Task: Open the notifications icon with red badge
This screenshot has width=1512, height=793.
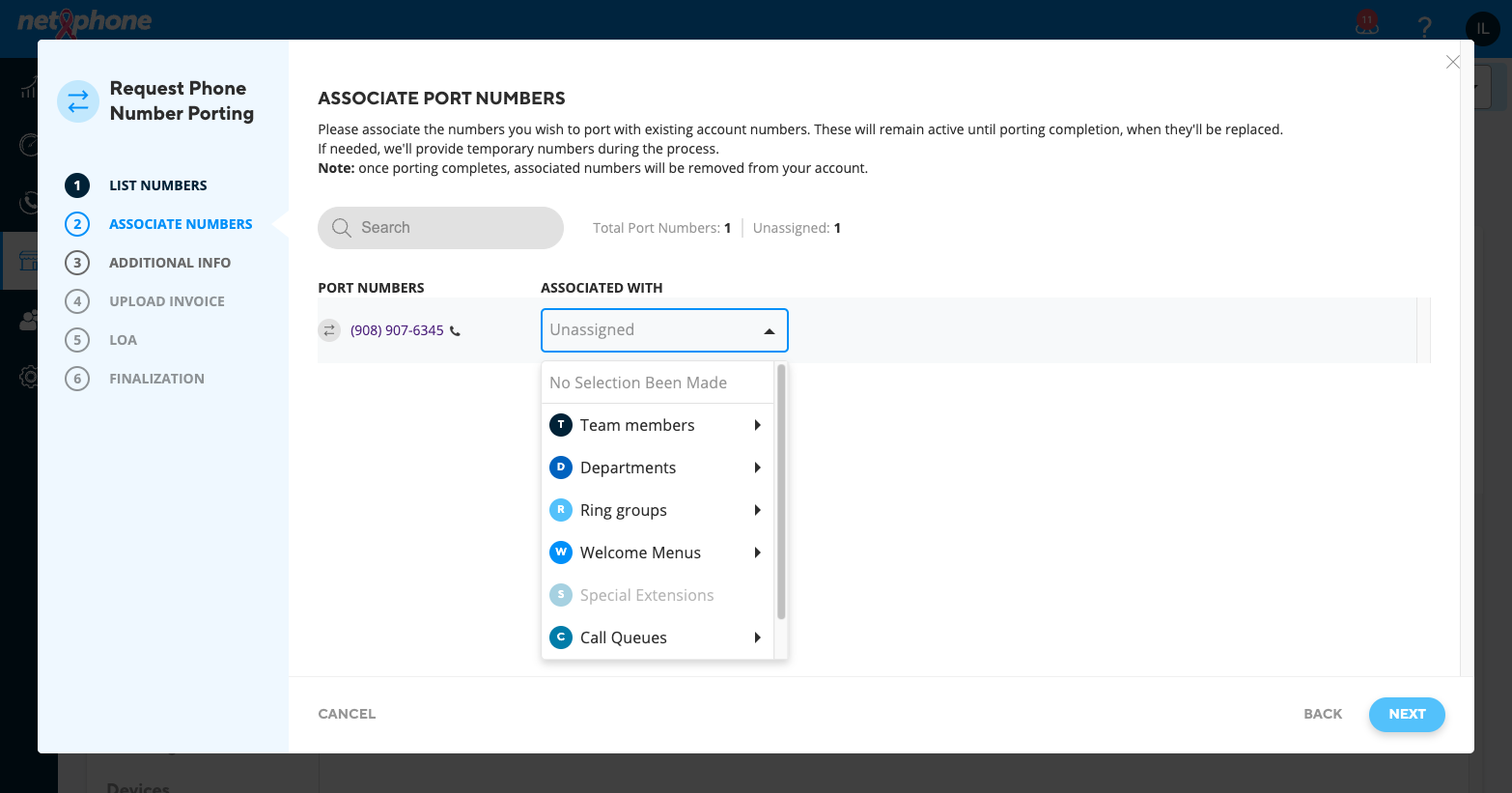Action: [1367, 23]
